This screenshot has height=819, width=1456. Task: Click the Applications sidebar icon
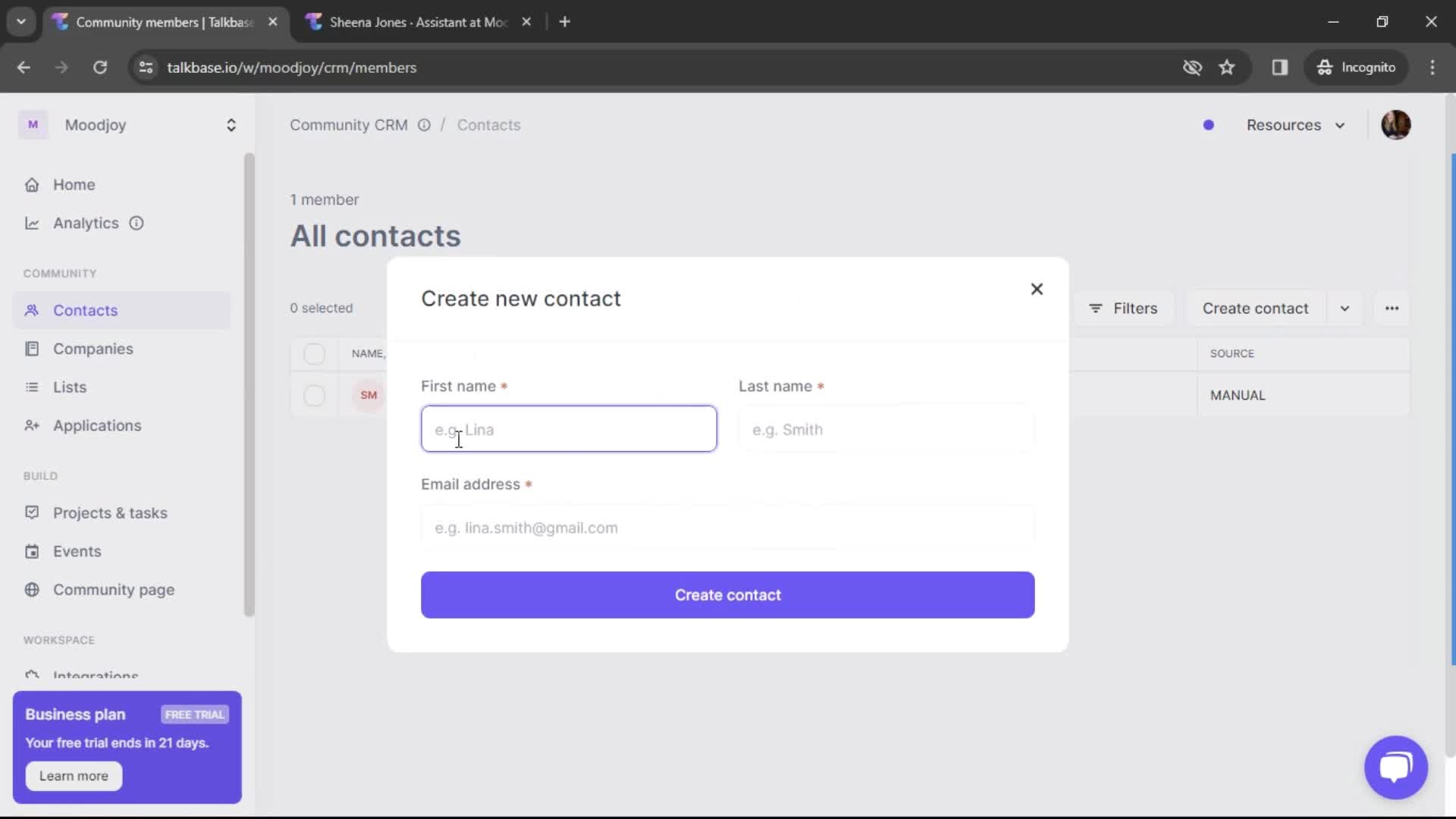[x=32, y=425]
